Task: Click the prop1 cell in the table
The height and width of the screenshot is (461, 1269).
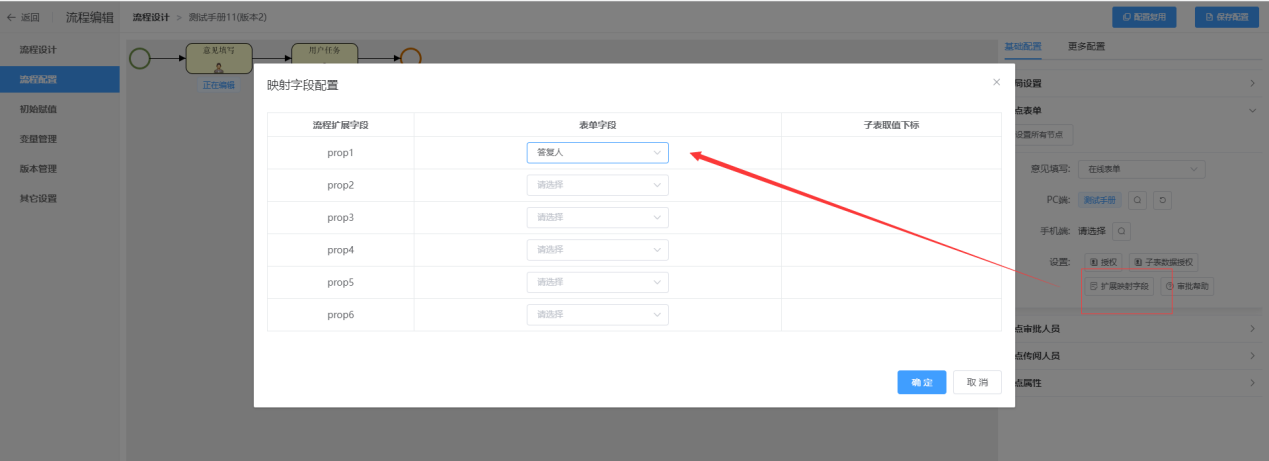Action: tap(341, 153)
